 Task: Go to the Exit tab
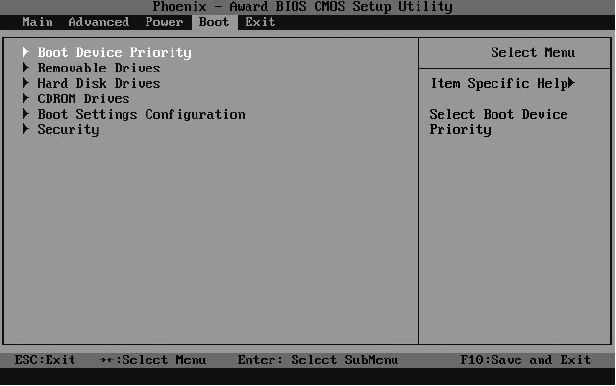coord(260,22)
